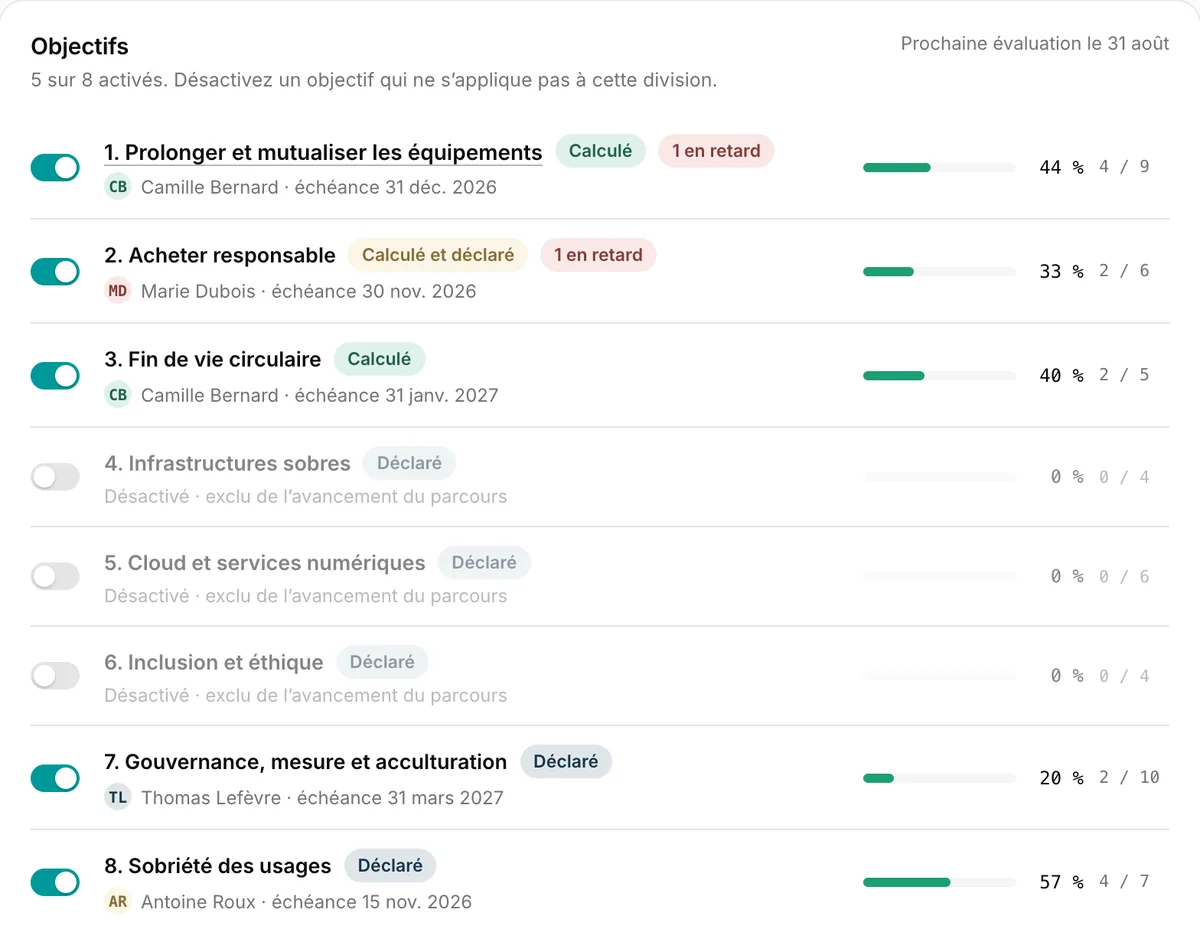Click the 40 % value

pyautogui.click(x=1061, y=375)
